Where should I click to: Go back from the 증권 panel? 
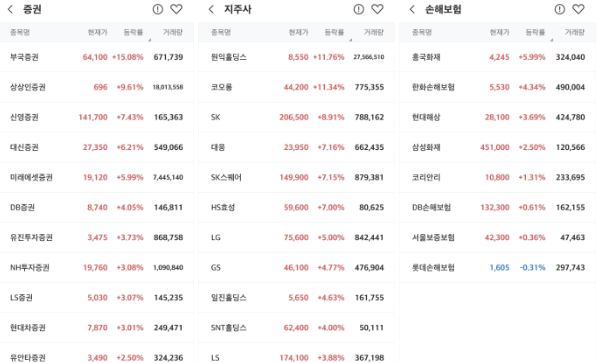(x=10, y=9)
